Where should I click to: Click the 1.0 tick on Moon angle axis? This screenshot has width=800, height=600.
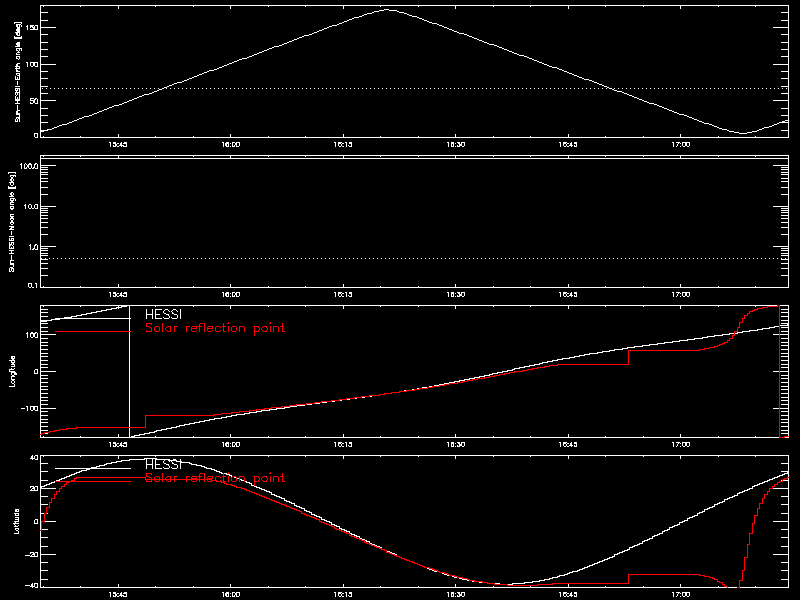(33, 247)
